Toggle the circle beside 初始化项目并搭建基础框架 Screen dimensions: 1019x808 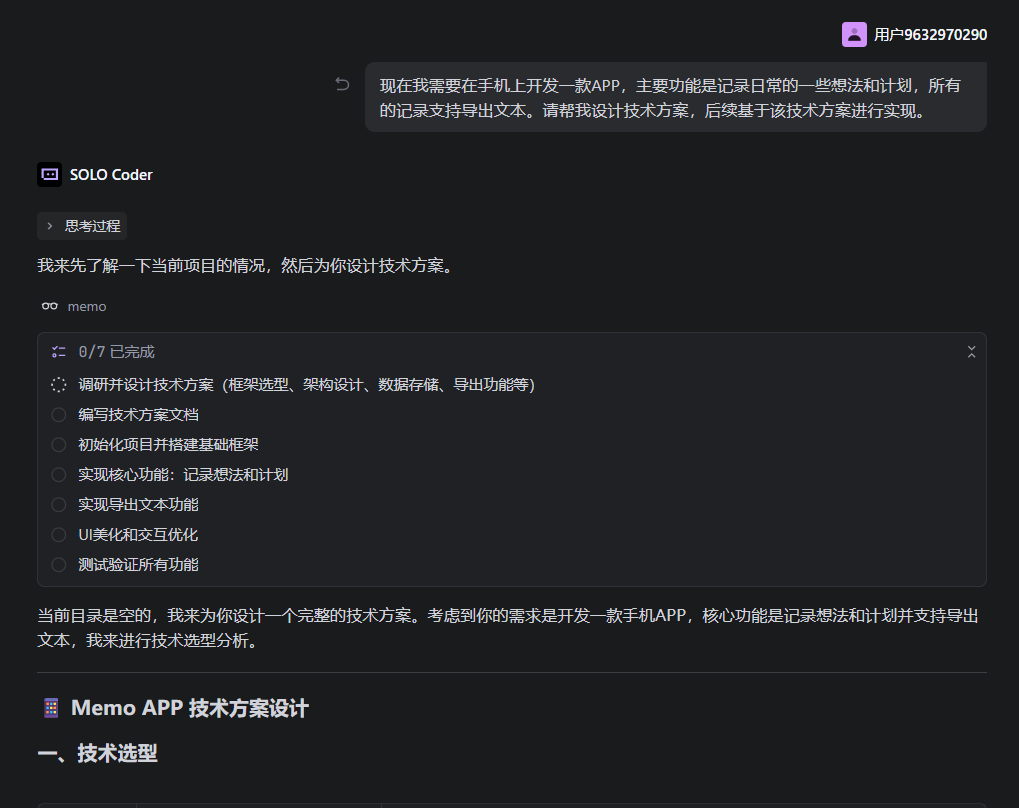(x=59, y=445)
